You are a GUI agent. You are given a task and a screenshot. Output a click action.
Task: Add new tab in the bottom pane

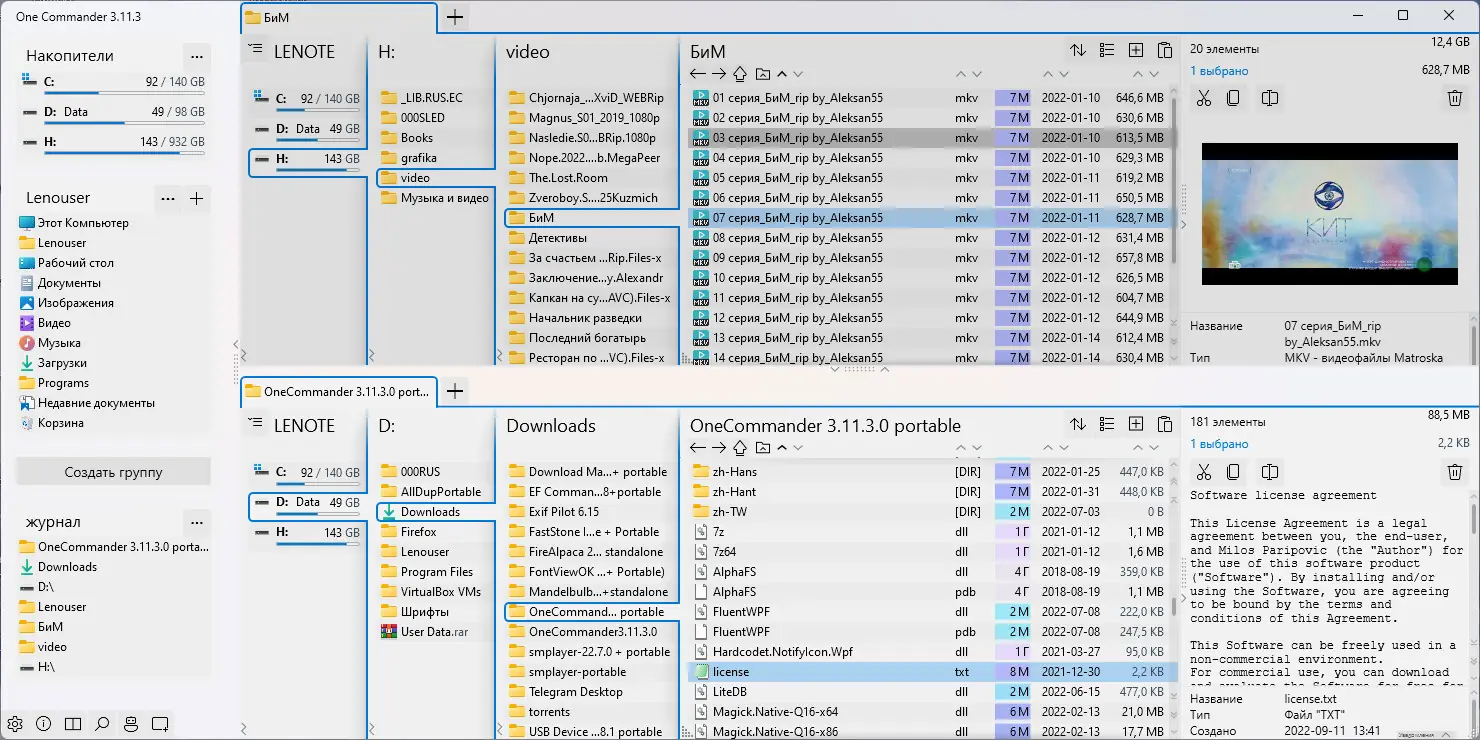pos(455,391)
